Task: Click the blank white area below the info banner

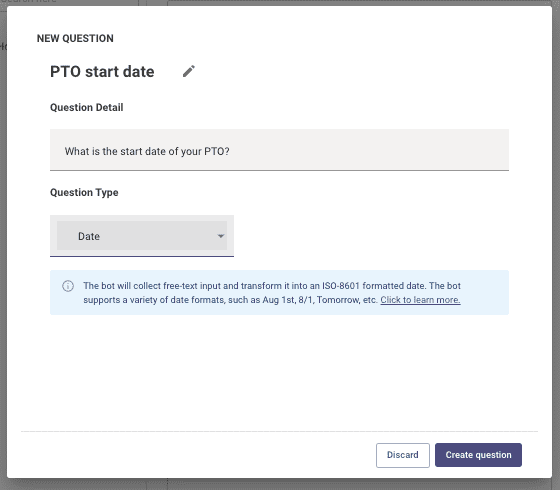Action: 279,371
